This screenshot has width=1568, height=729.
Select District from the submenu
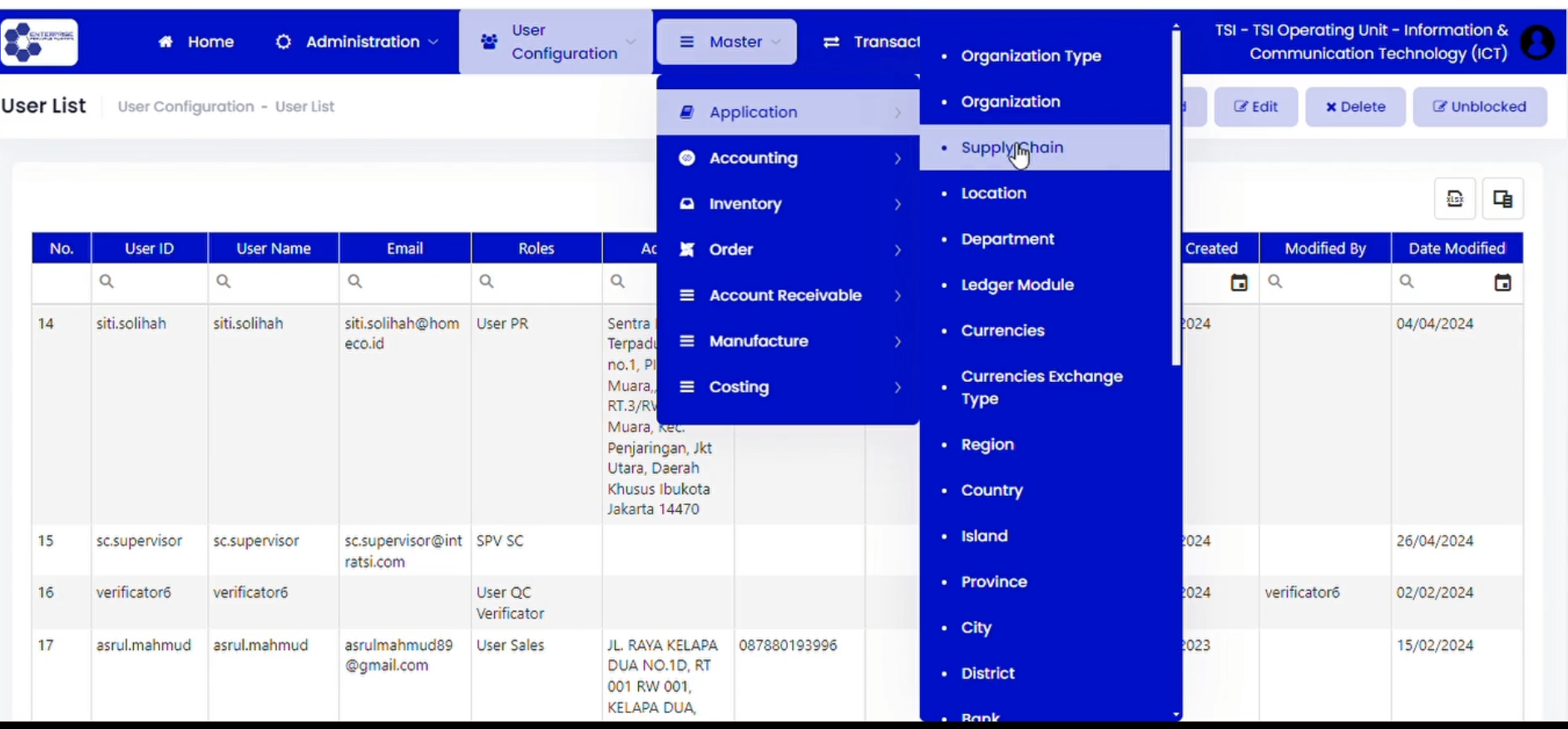pyautogui.click(x=987, y=673)
